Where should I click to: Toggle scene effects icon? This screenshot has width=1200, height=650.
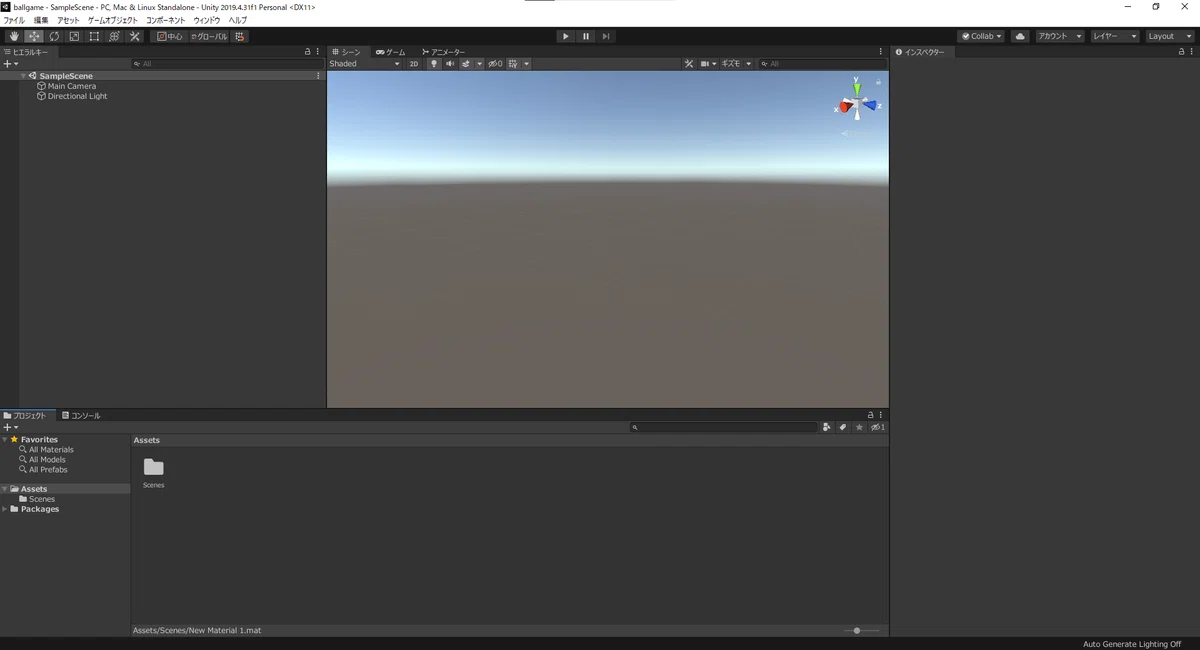(466, 64)
